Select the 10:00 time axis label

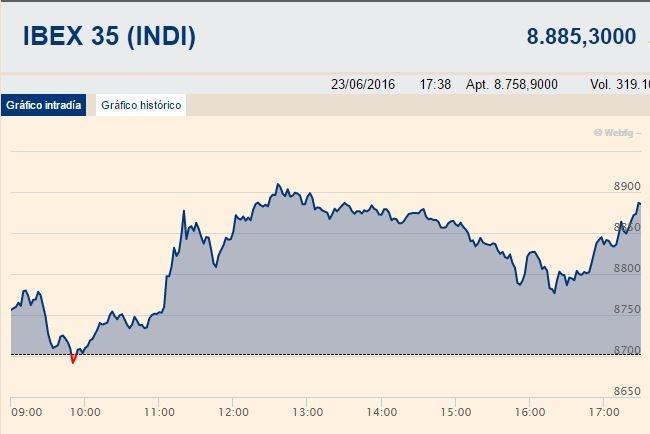tap(85, 412)
